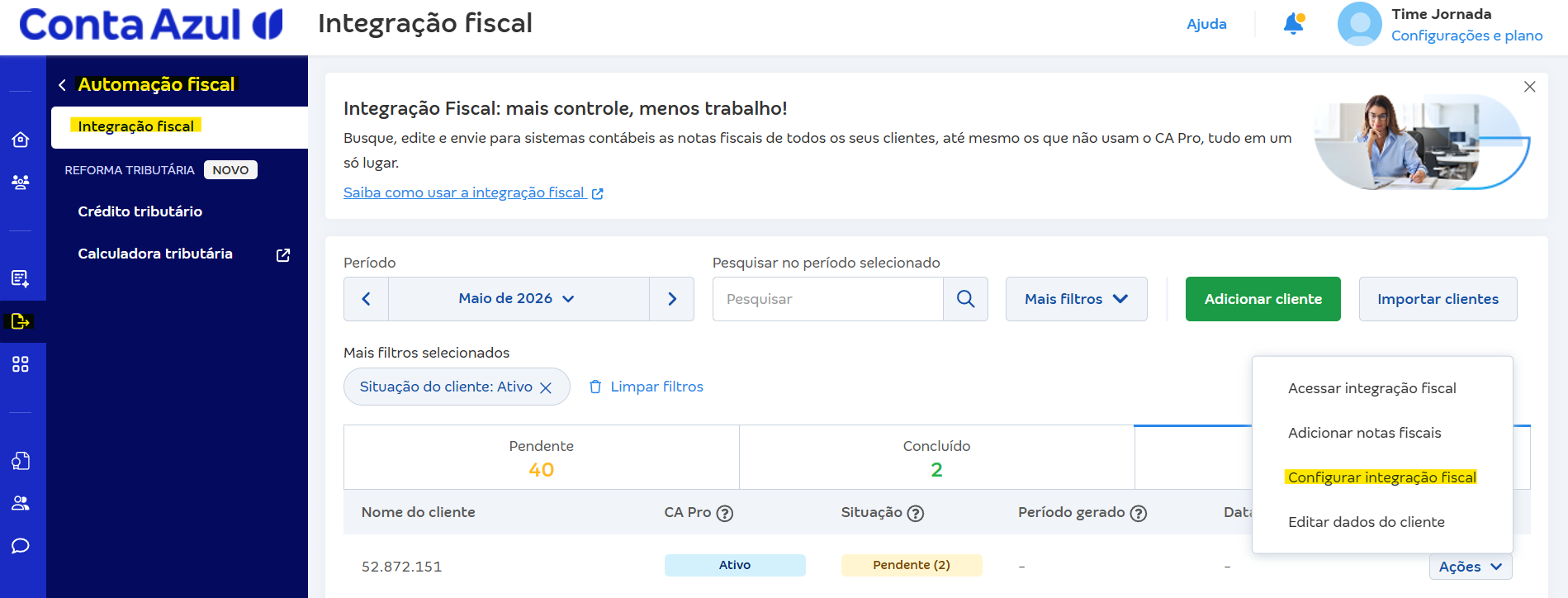The height and width of the screenshot is (598, 1568).
Task: Select the highlighted fiscal export sidebar icon
Action: coord(21,321)
